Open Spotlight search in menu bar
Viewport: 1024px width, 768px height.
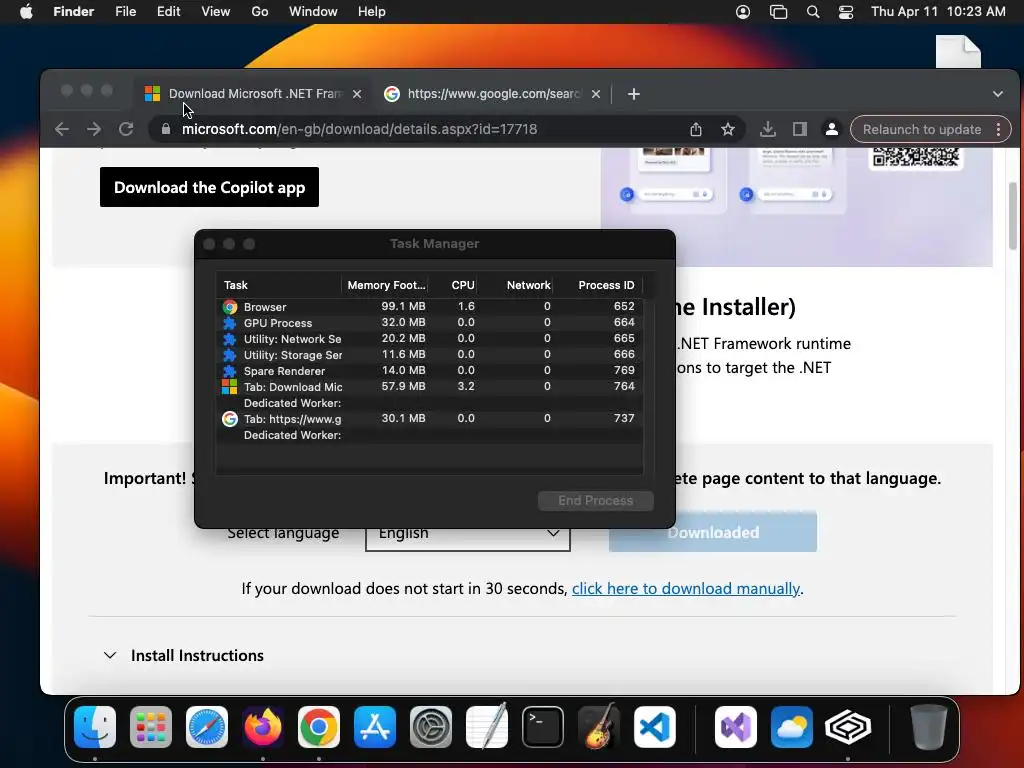pyautogui.click(x=813, y=12)
